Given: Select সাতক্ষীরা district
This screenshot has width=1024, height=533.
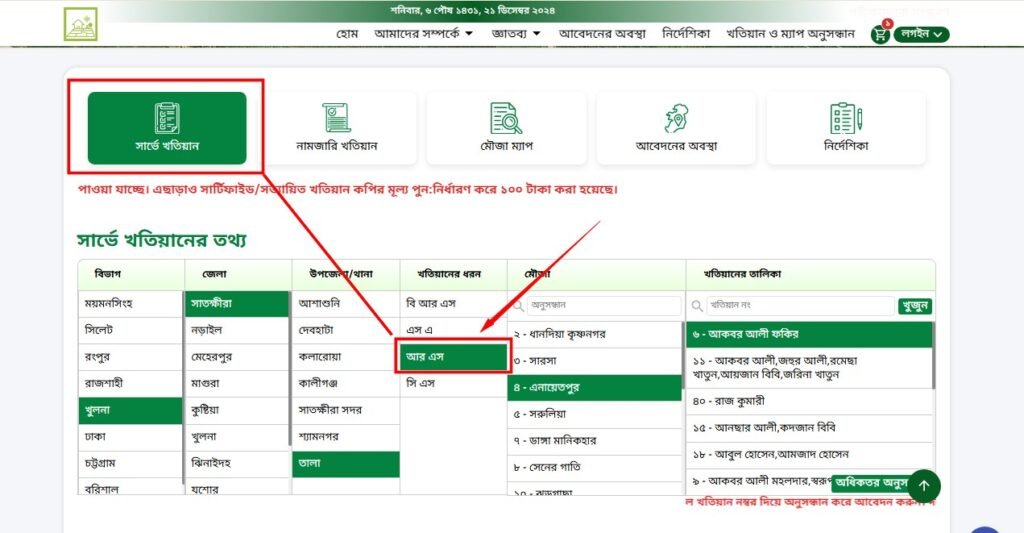Looking at the screenshot, I should (x=237, y=304).
